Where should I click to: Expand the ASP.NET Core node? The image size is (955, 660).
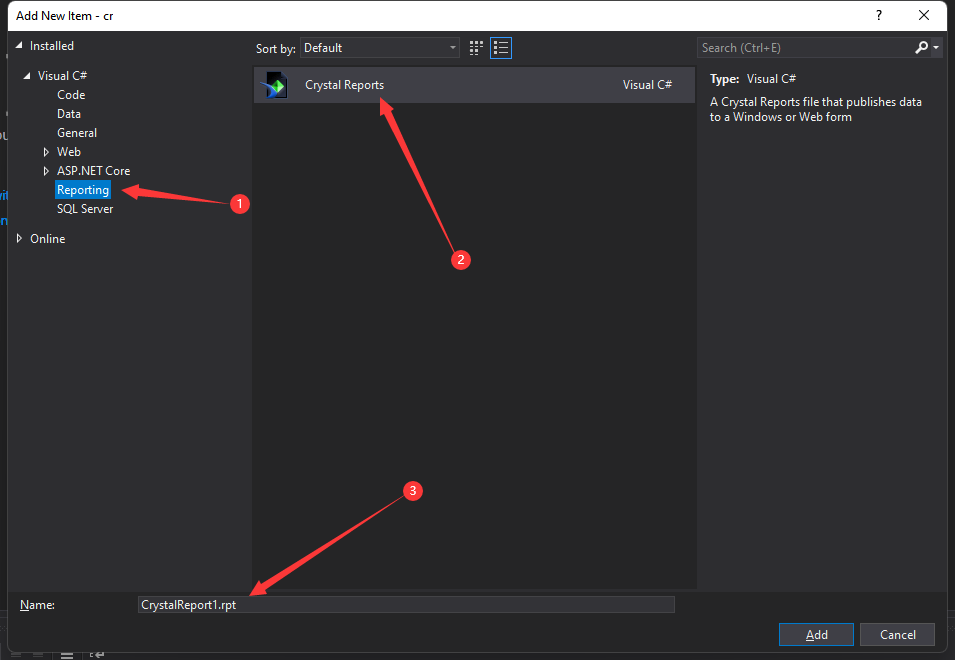pyautogui.click(x=46, y=171)
